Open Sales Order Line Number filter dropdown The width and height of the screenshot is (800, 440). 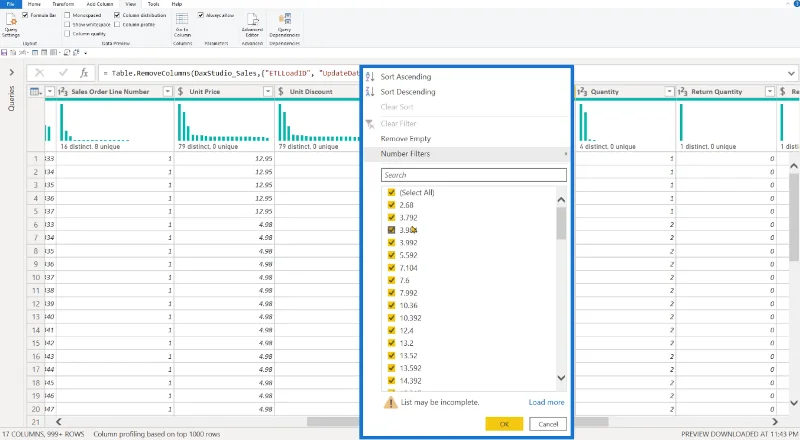[x=167, y=92]
